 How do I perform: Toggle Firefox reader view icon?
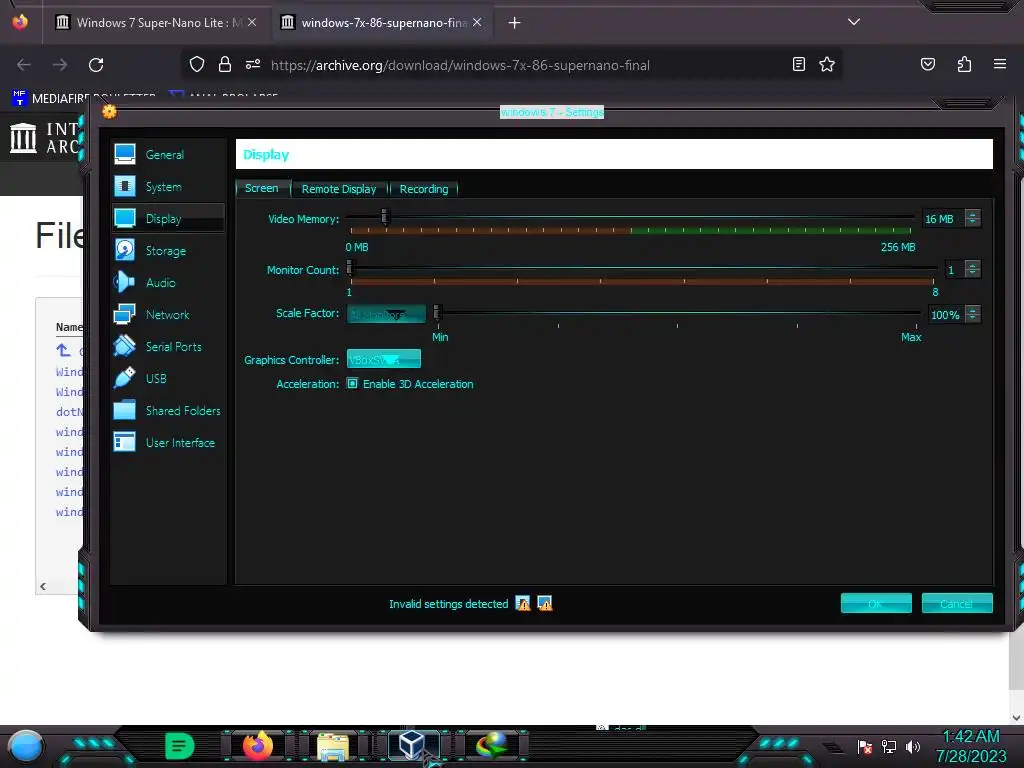tap(799, 64)
